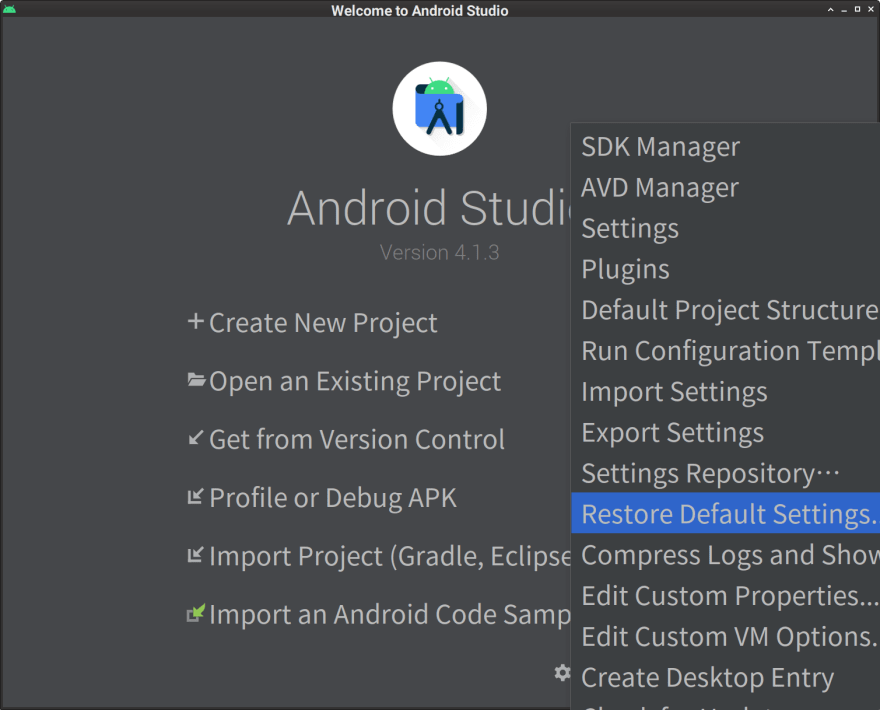
Task: Click the icon beside Import Project (Gradle, Eclipse
Action: 195,555
